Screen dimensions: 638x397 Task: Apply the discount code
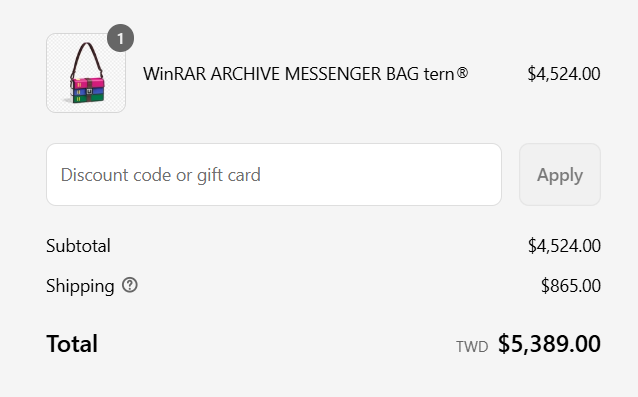[560, 175]
